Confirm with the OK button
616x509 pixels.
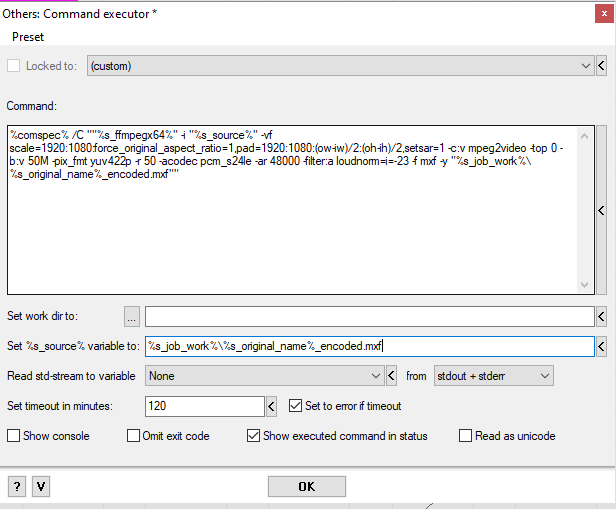tap(307, 487)
